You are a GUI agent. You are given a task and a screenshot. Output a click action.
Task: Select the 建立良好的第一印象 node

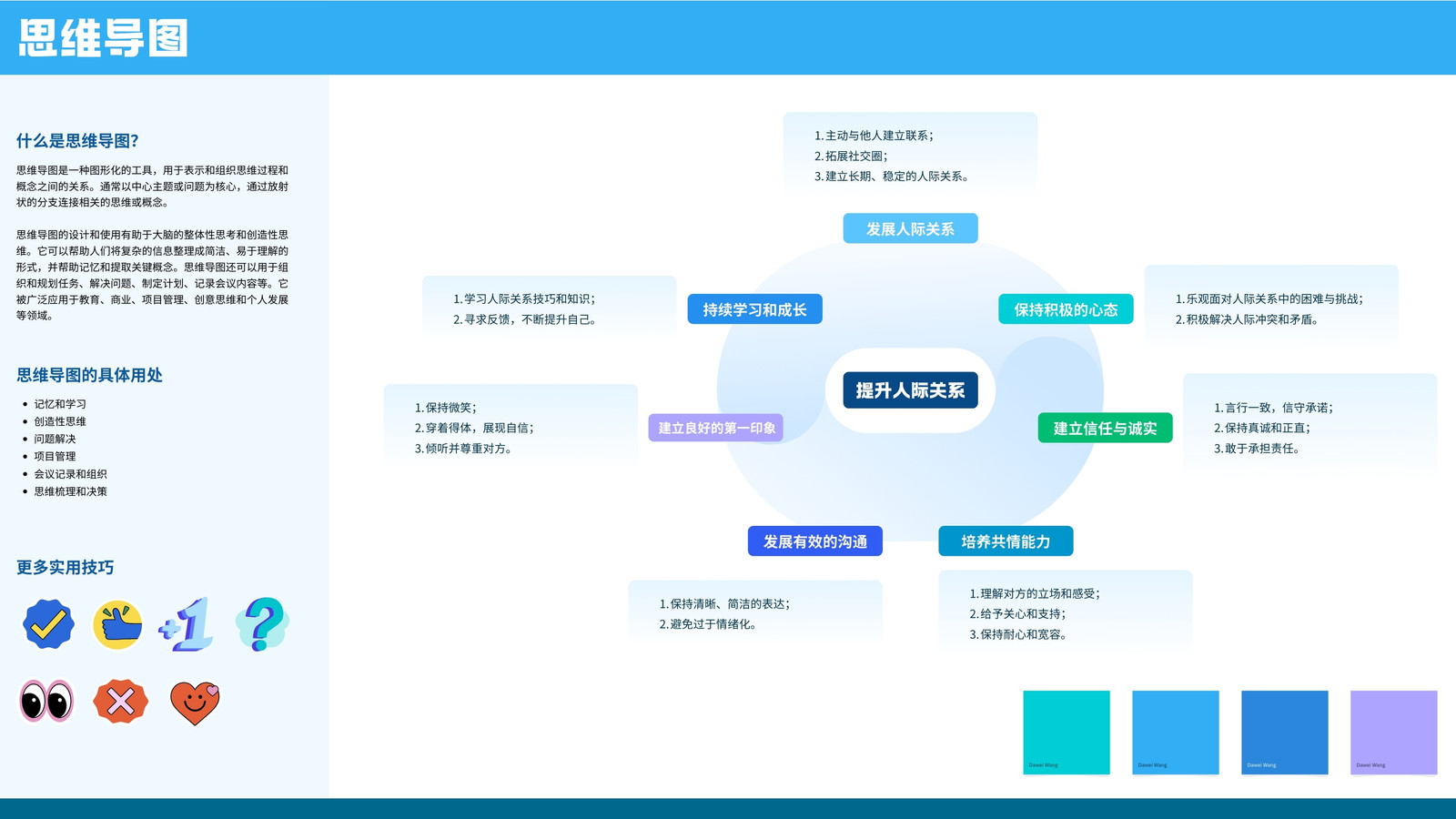[x=716, y=428]
